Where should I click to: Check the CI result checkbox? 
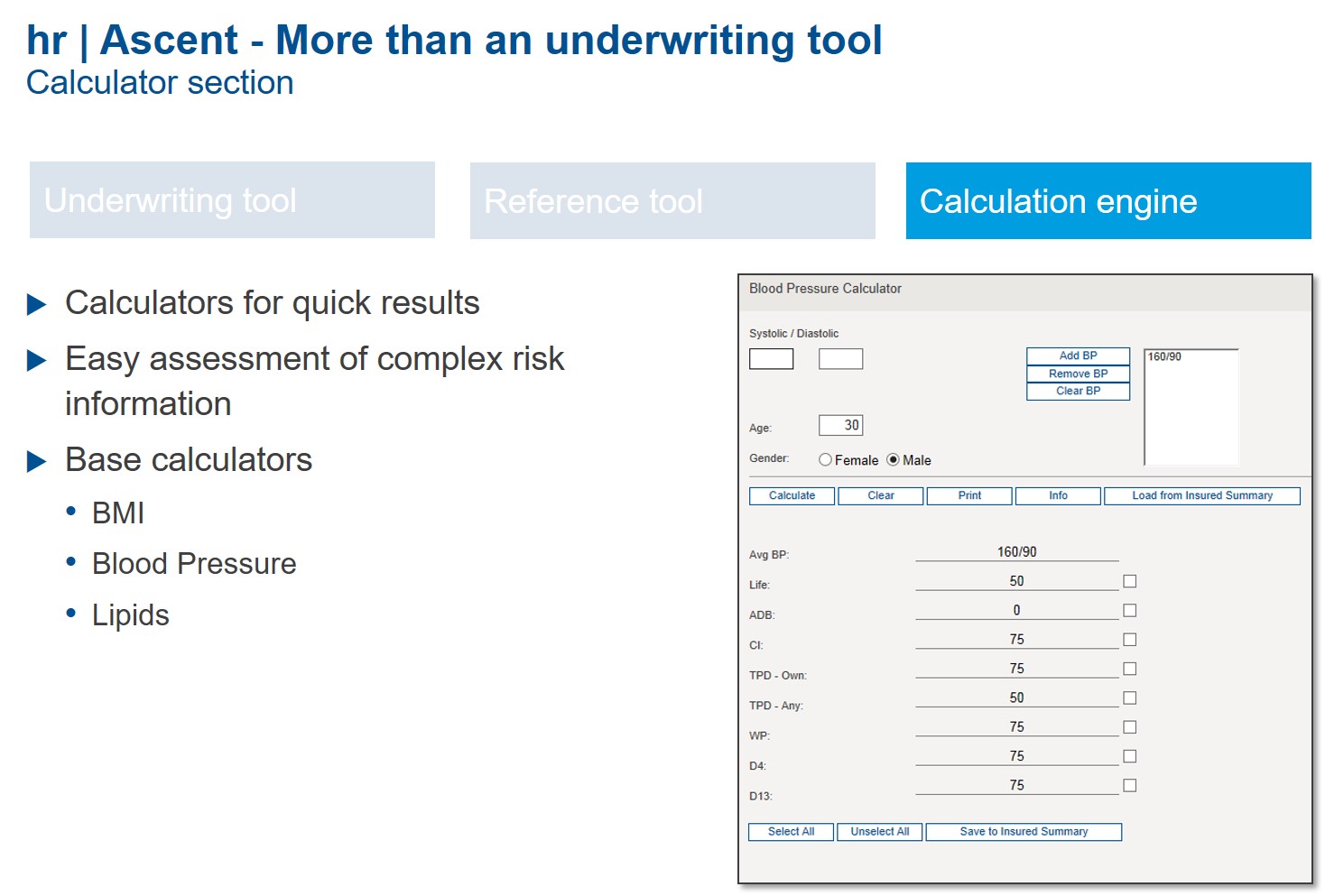pyautogui.click(x=1130, y=640)
